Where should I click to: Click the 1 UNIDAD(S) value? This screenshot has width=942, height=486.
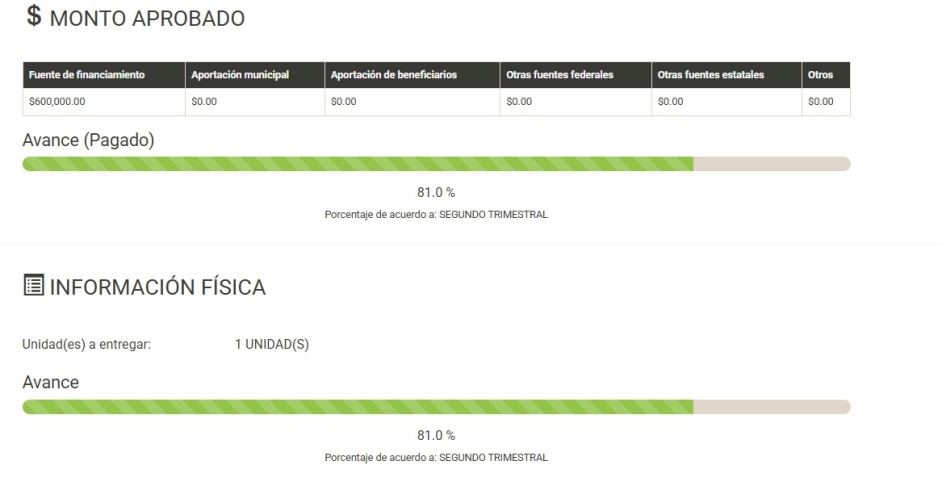click(272, 345)
